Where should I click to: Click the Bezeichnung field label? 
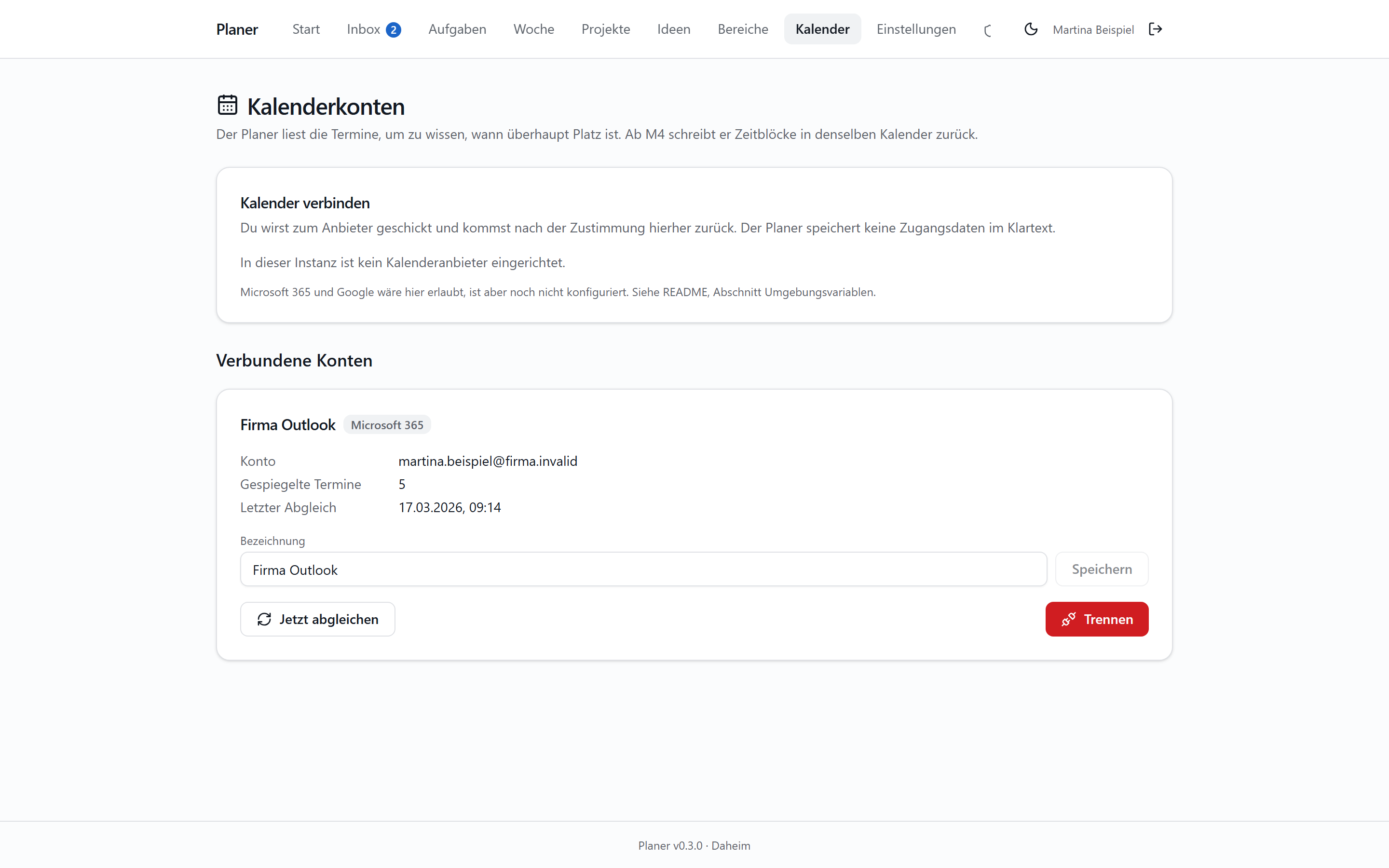(272, 541)
